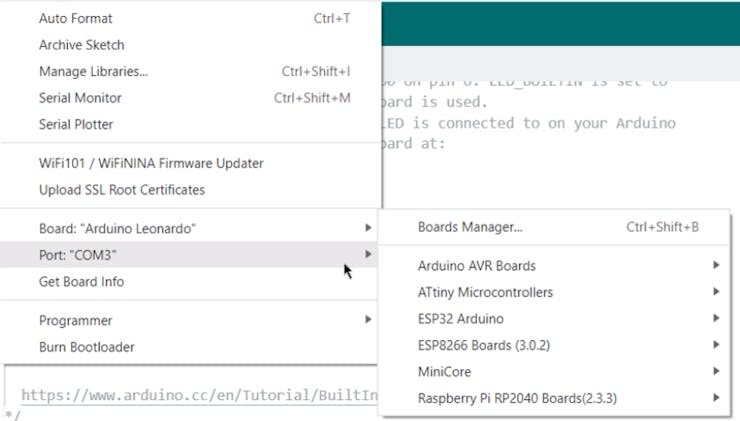Screen dimensions: 740x421
Task: Open Boards Manager from the submenu
Action: pyautogui.click(x=470, y=227)
